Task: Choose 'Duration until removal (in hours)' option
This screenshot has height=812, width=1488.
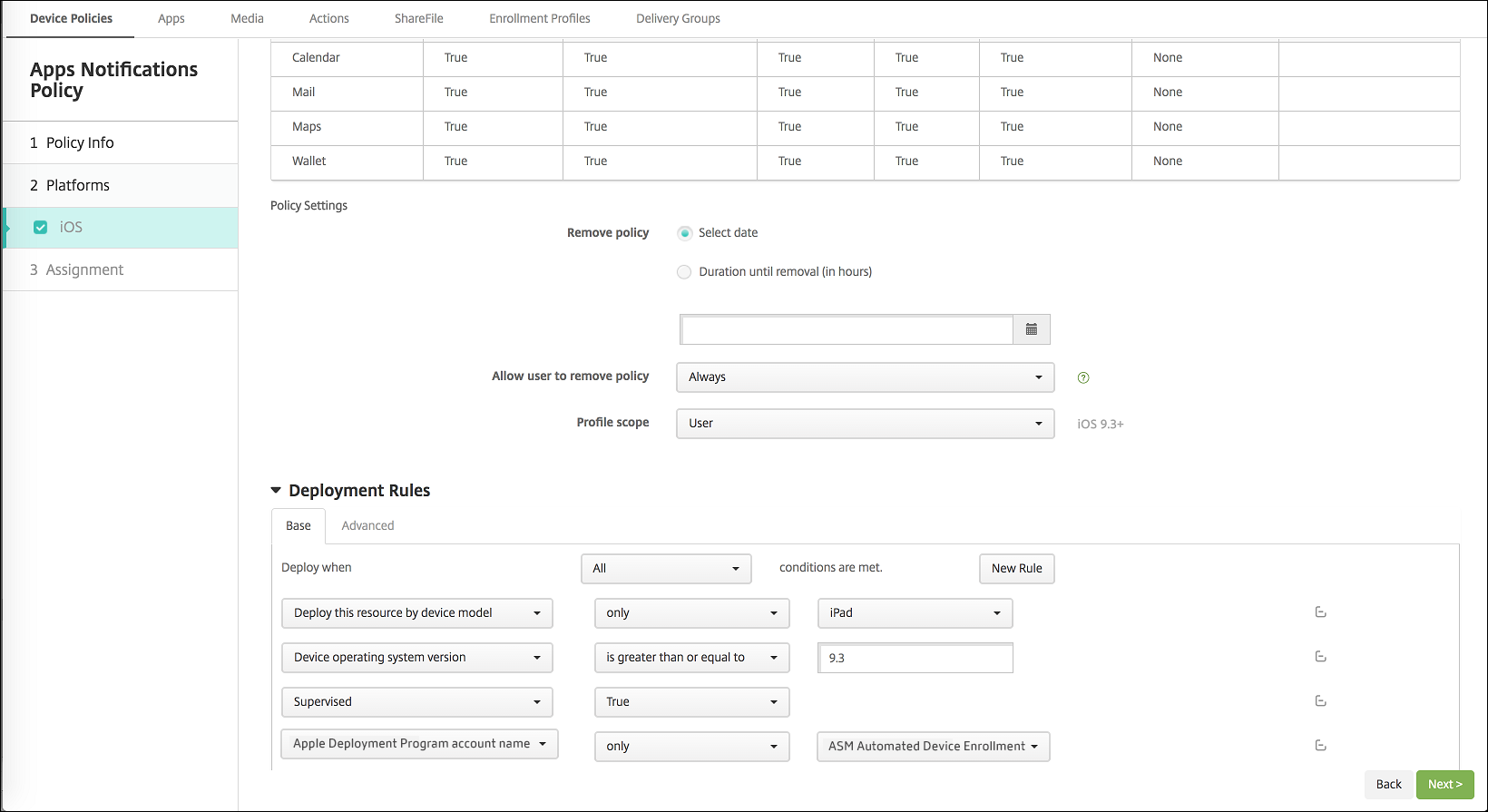Action: (x=685, y=272)
